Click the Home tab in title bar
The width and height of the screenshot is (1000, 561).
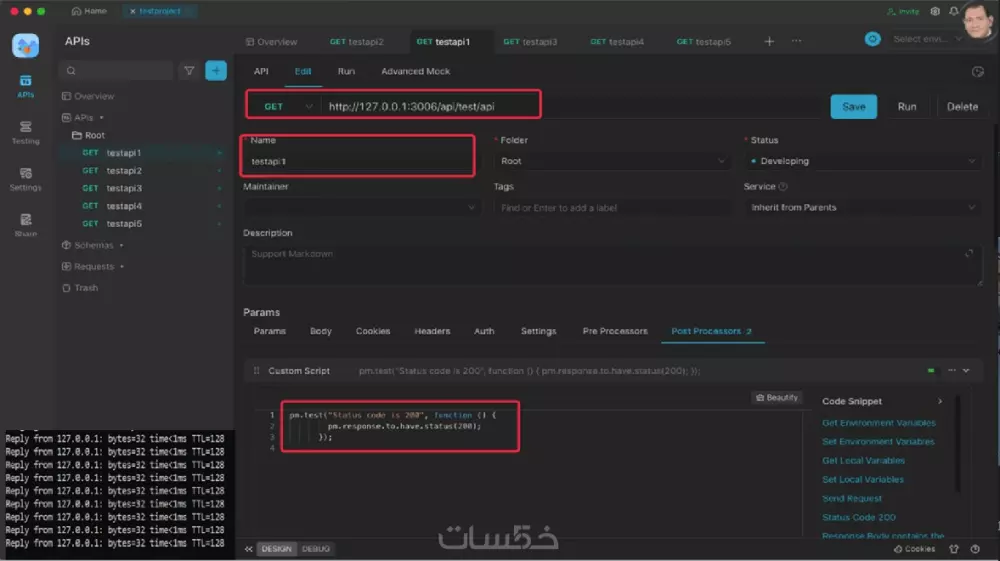89,11
